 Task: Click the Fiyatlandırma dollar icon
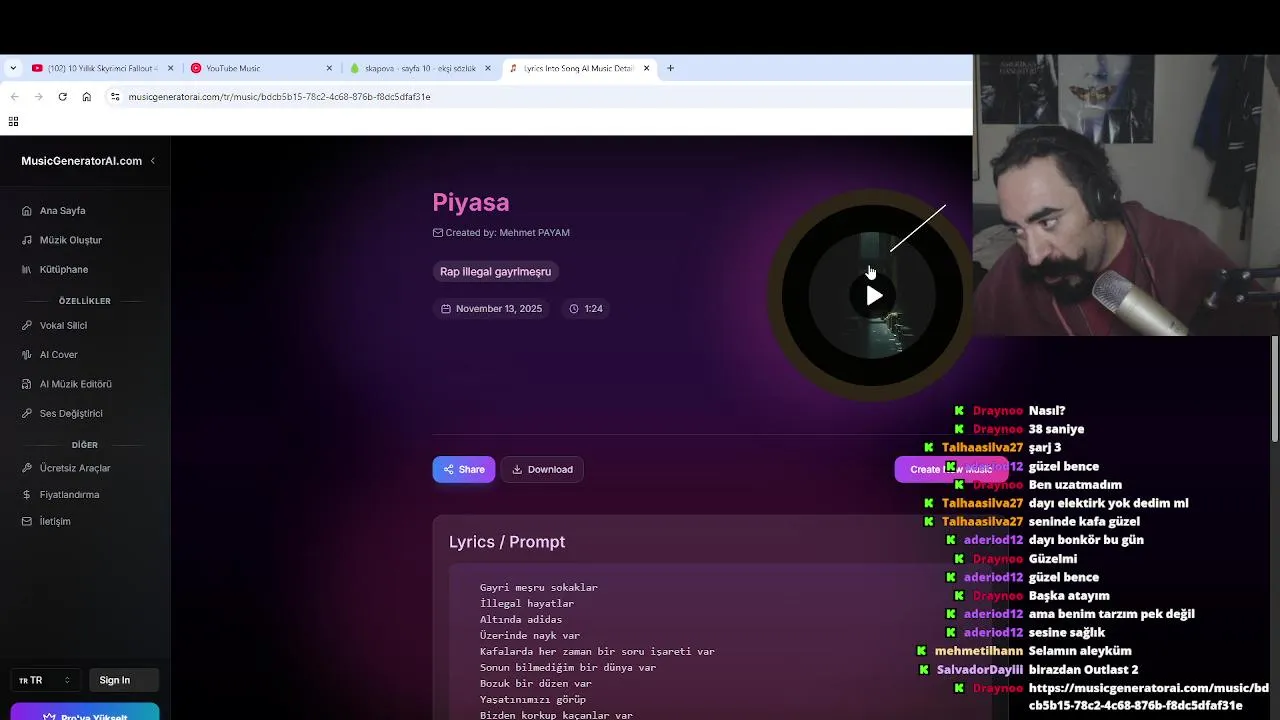[27, 494]
